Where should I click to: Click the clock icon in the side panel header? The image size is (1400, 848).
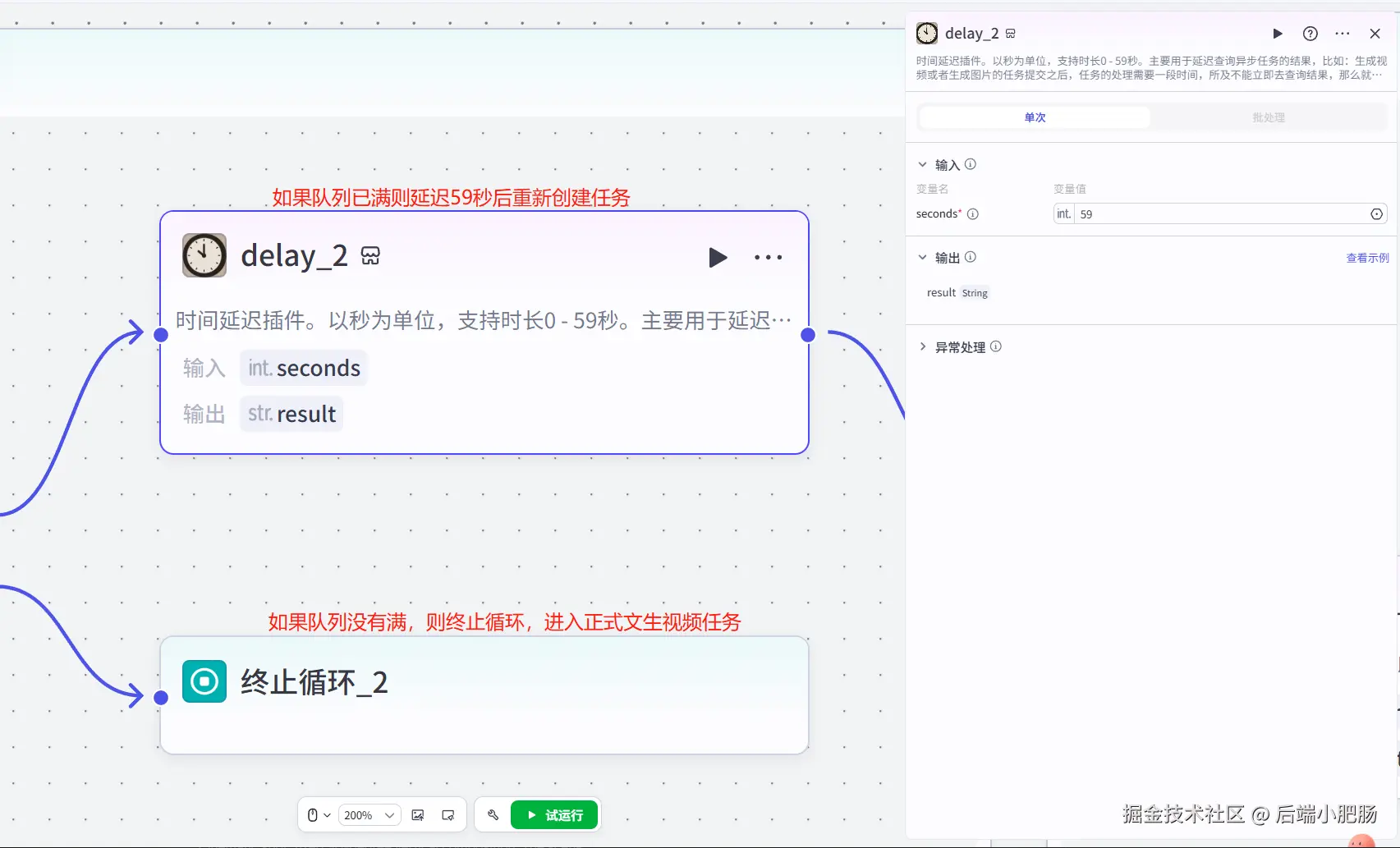click(x=927, y=33)
